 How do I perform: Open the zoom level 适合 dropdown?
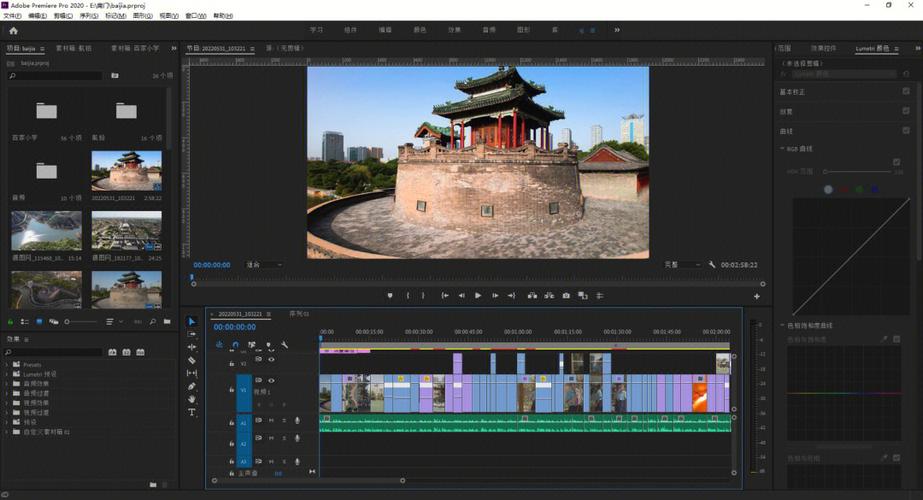[x=264, y=265]
